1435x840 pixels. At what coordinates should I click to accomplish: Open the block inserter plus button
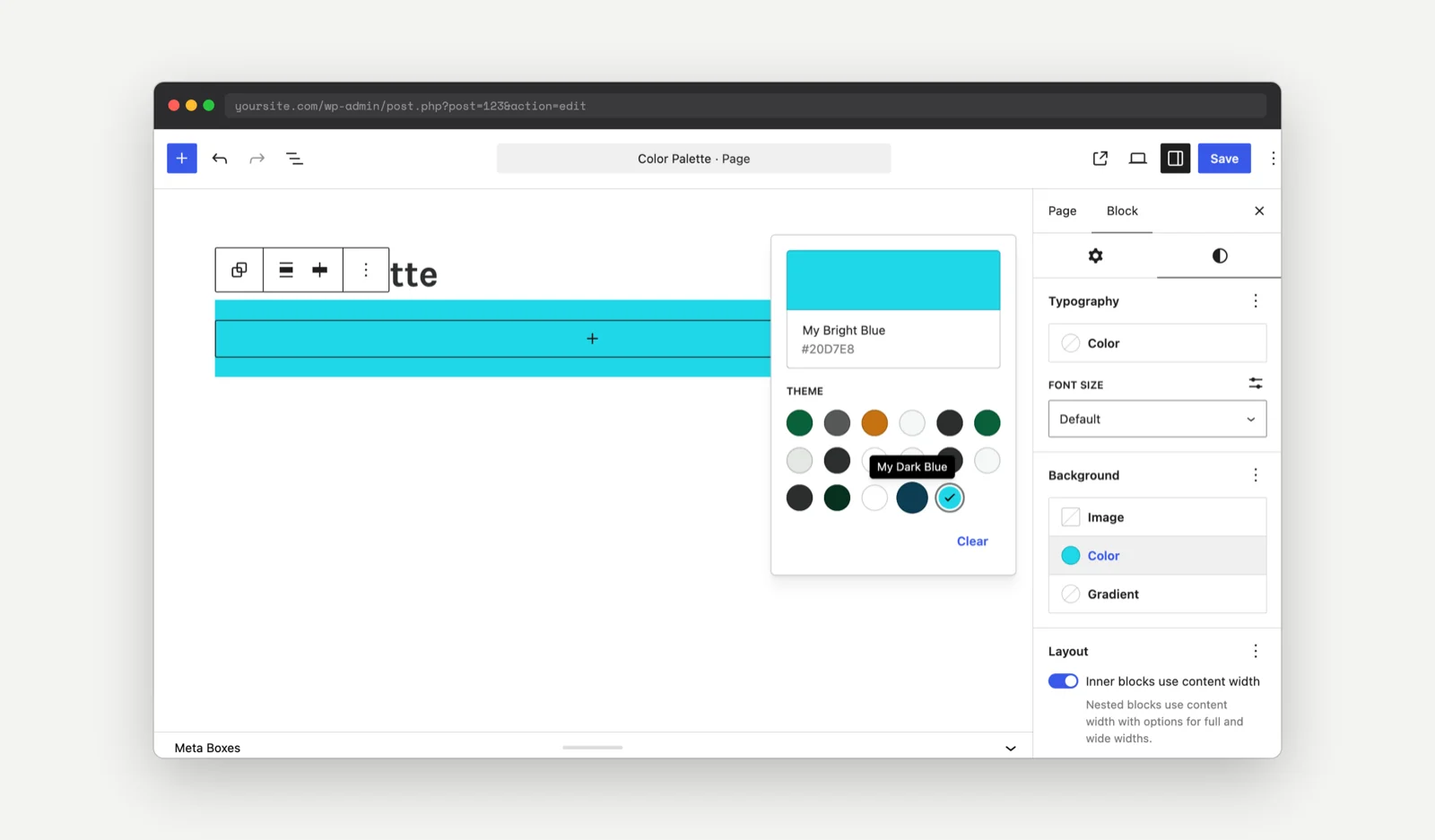click(181, 159)
